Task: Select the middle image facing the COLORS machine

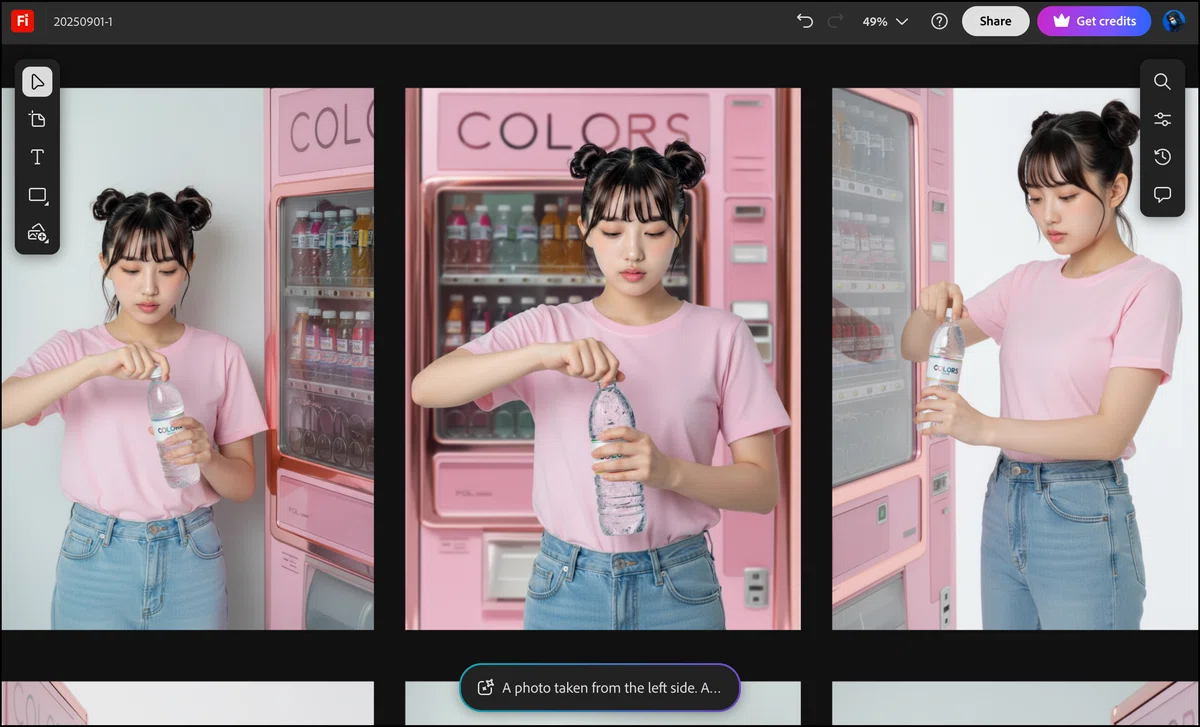Action: tap(603, 359)
